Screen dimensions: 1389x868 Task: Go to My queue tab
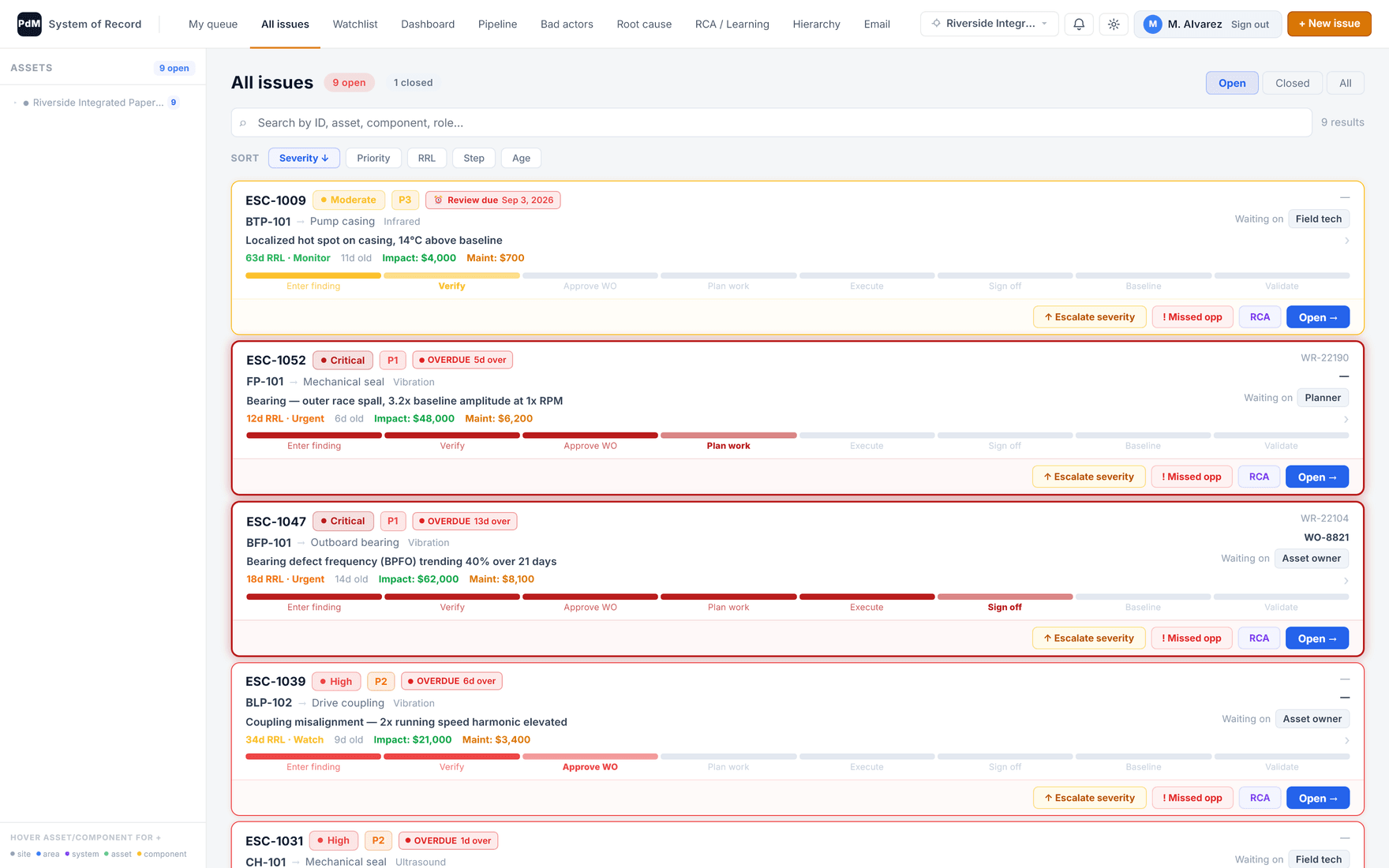[213, 24]
